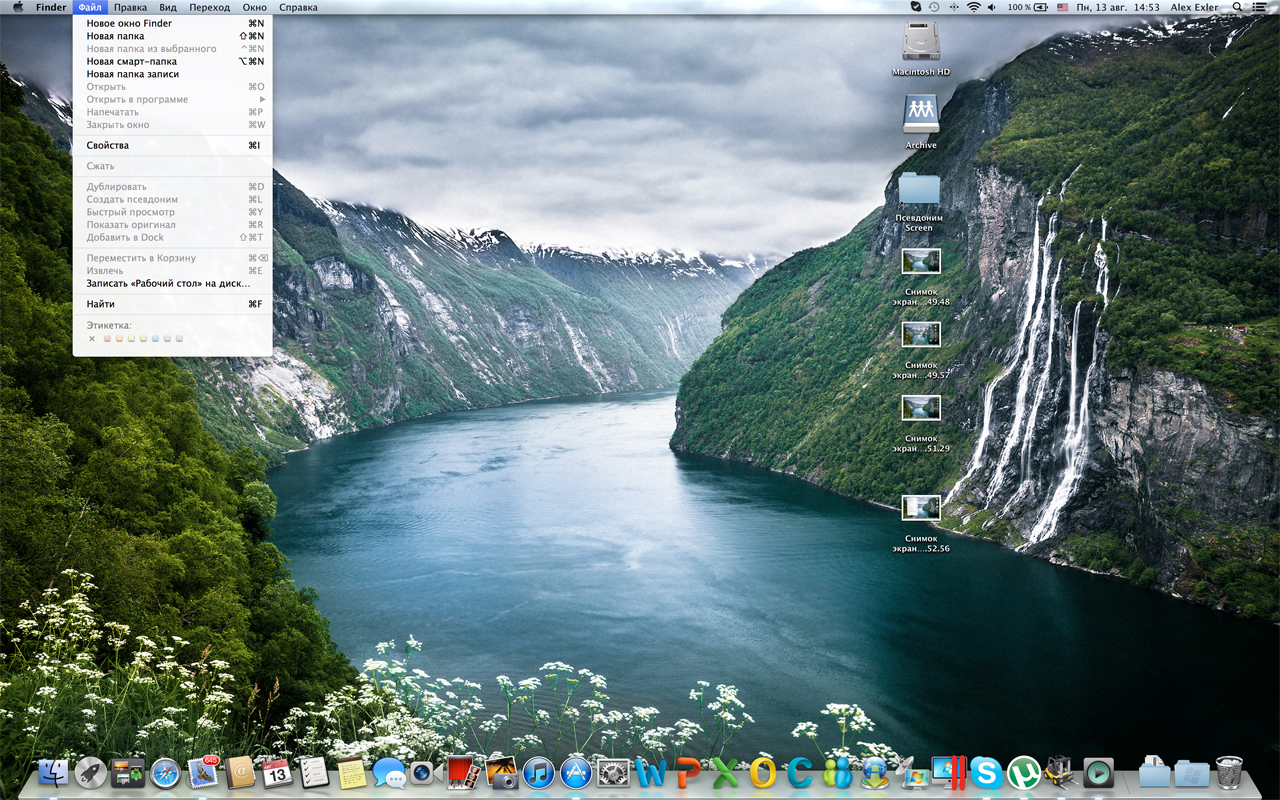Click "Свойства" in the Файл menu
The height and width of the screenshot is (800, 1280).
107,146
